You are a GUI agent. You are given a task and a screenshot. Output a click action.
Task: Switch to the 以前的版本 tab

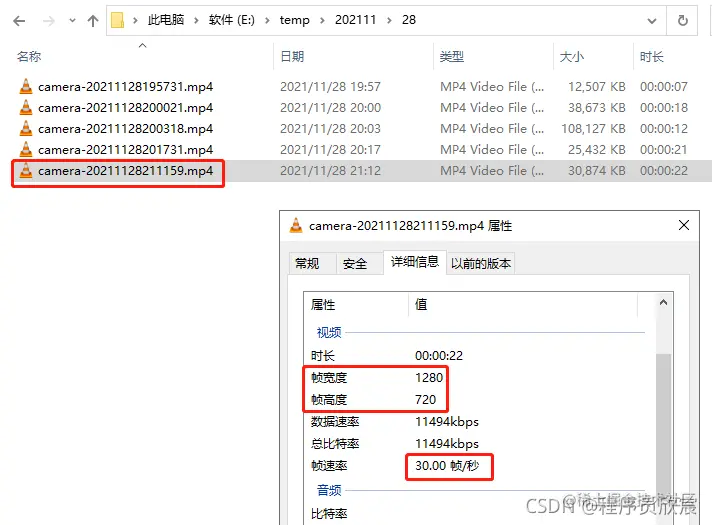pos(480,263)
